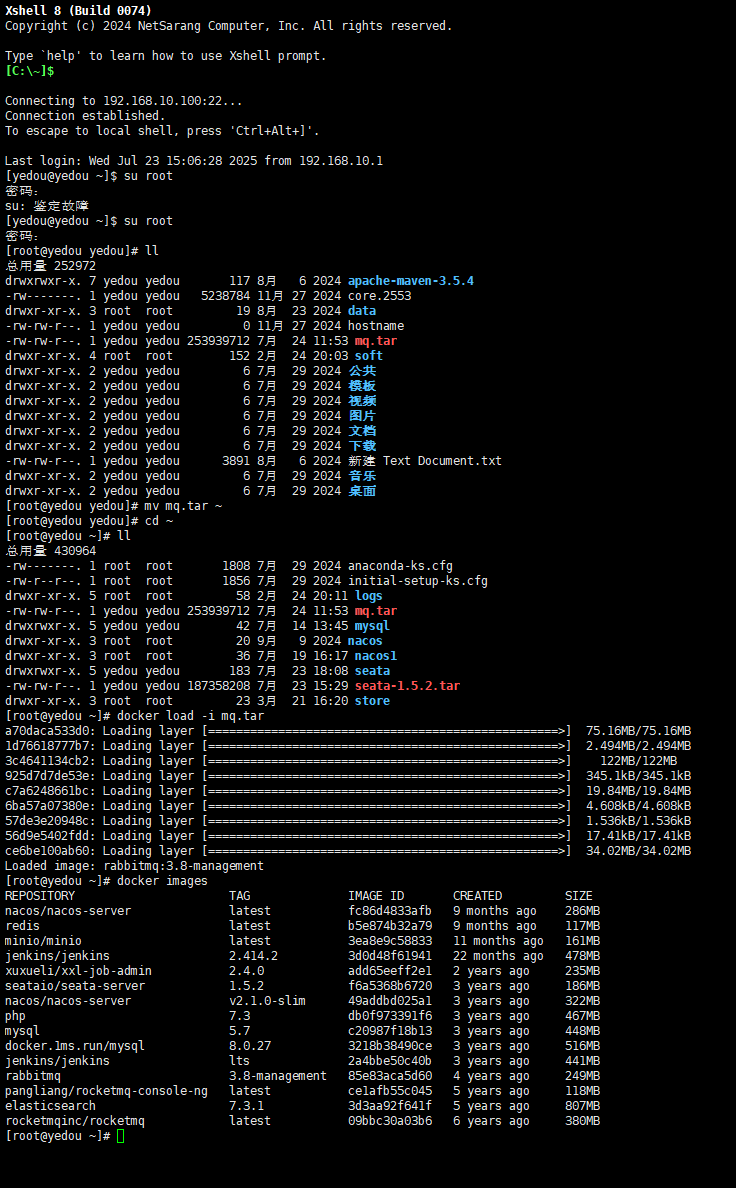Click the minio/minio repository name

[43, 941]
